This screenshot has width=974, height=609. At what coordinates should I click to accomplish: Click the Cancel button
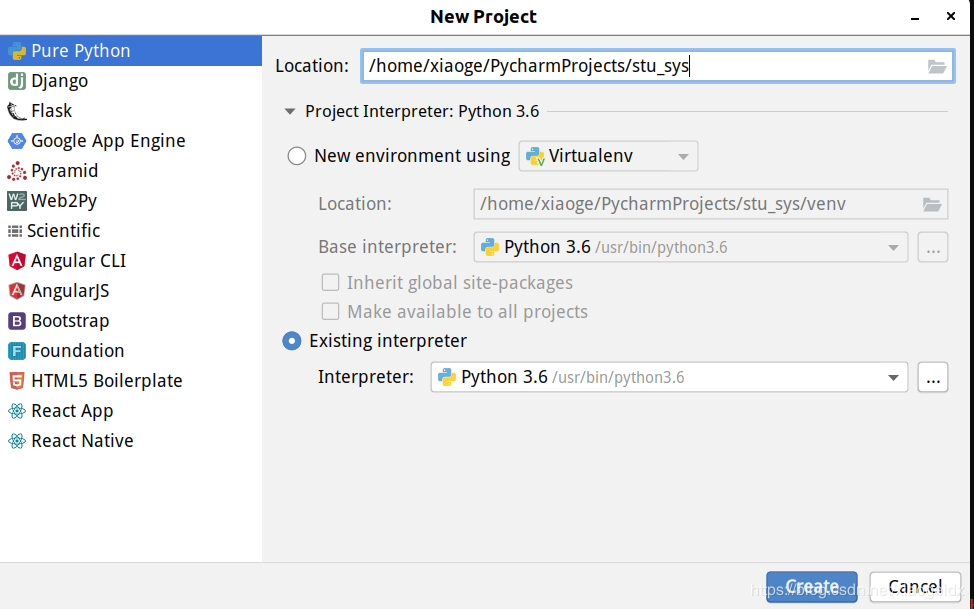point(915,587)
